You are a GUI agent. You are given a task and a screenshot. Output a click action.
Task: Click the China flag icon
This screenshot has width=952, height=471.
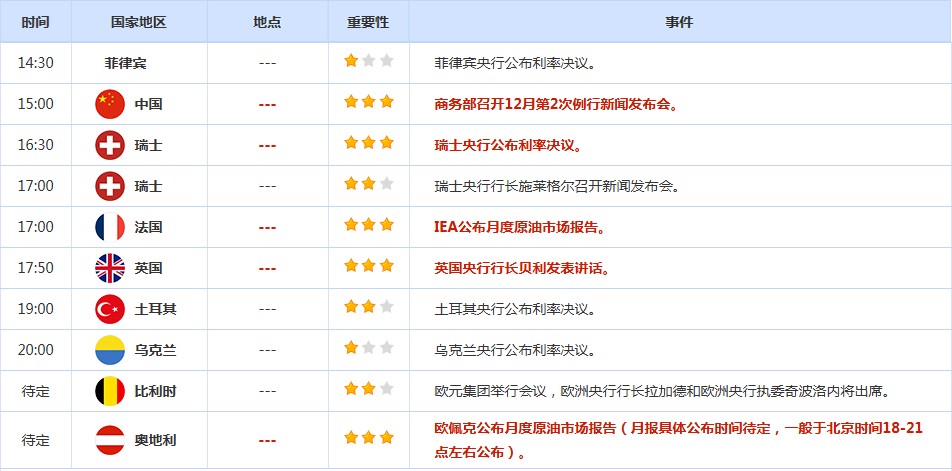109,104
